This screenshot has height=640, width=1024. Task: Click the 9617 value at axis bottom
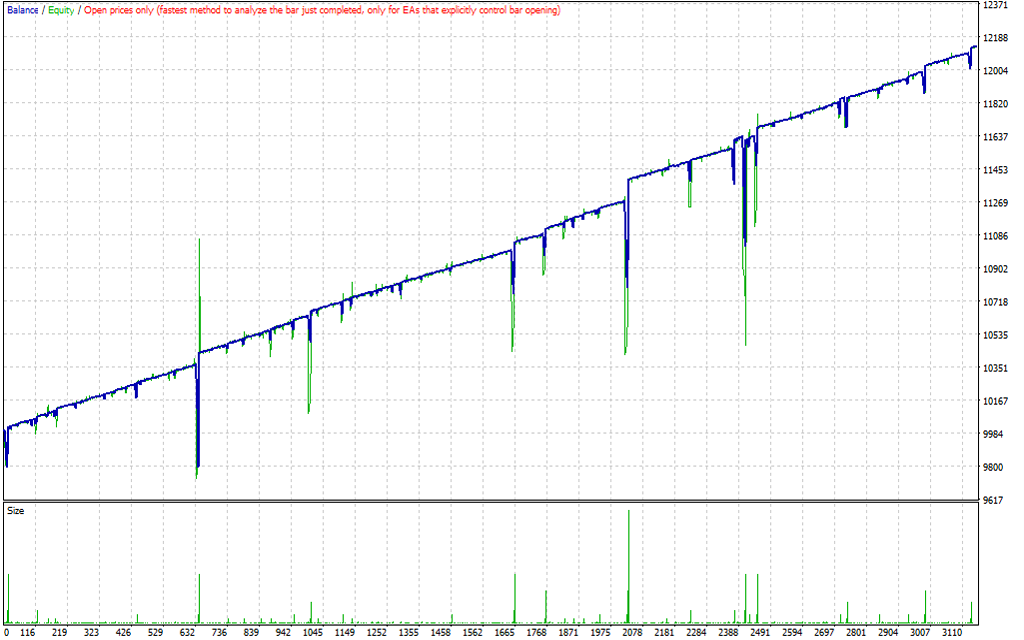click(996, 501)
